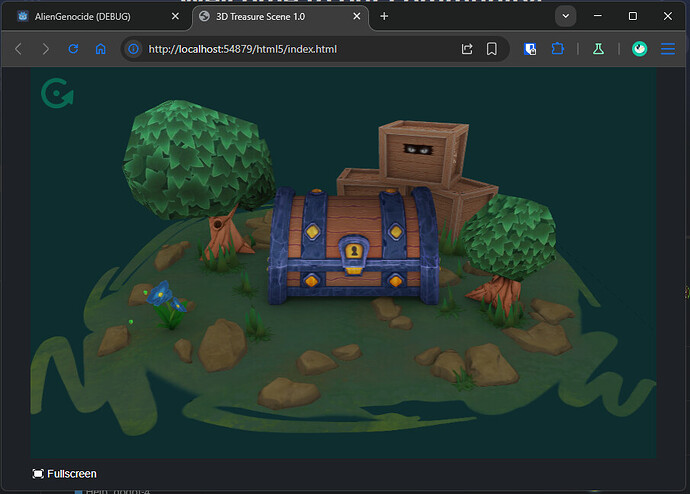Click the Fullscreen button below the scene
This screenshot has height=494, width=690.
tap(64, 473)
